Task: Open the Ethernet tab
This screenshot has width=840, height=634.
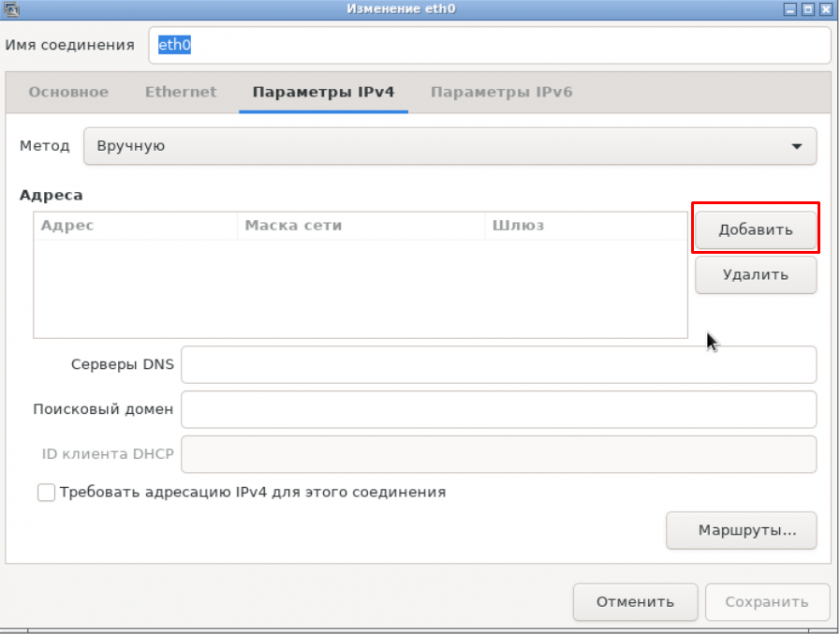Action: point(180,92)
